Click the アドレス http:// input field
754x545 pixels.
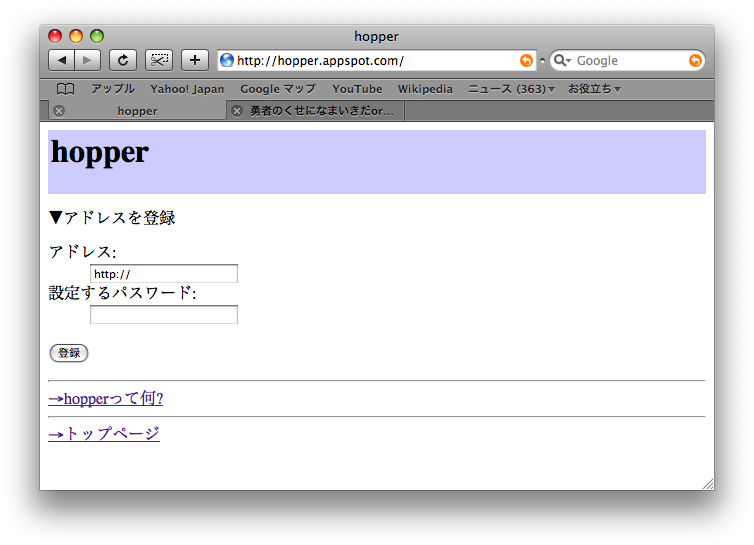click(164, 274)
